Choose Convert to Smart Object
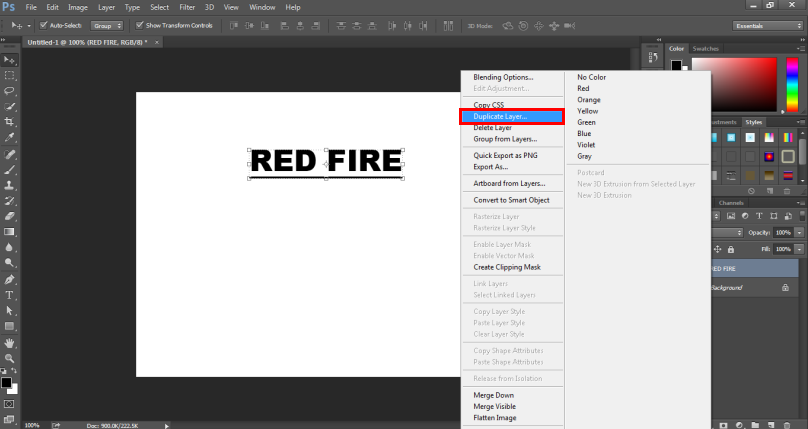The width and height of the screenshot is (808, 429). pyautogui.click(x=512, y=200)
